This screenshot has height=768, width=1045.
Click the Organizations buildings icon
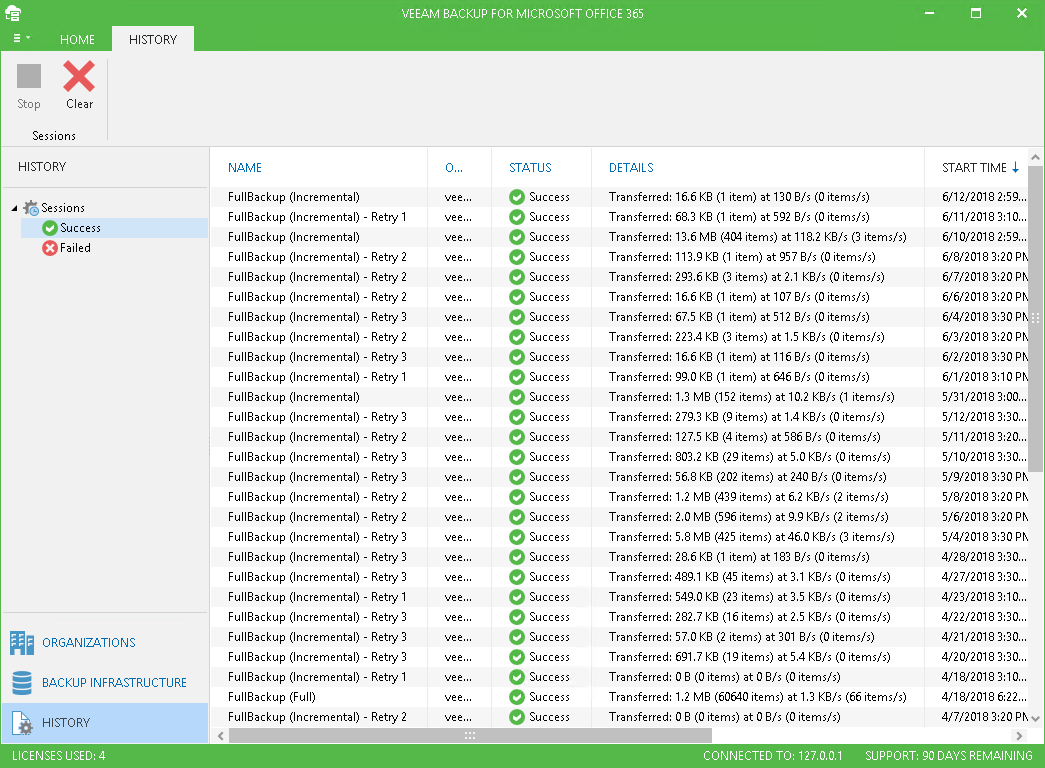[22, 643]
